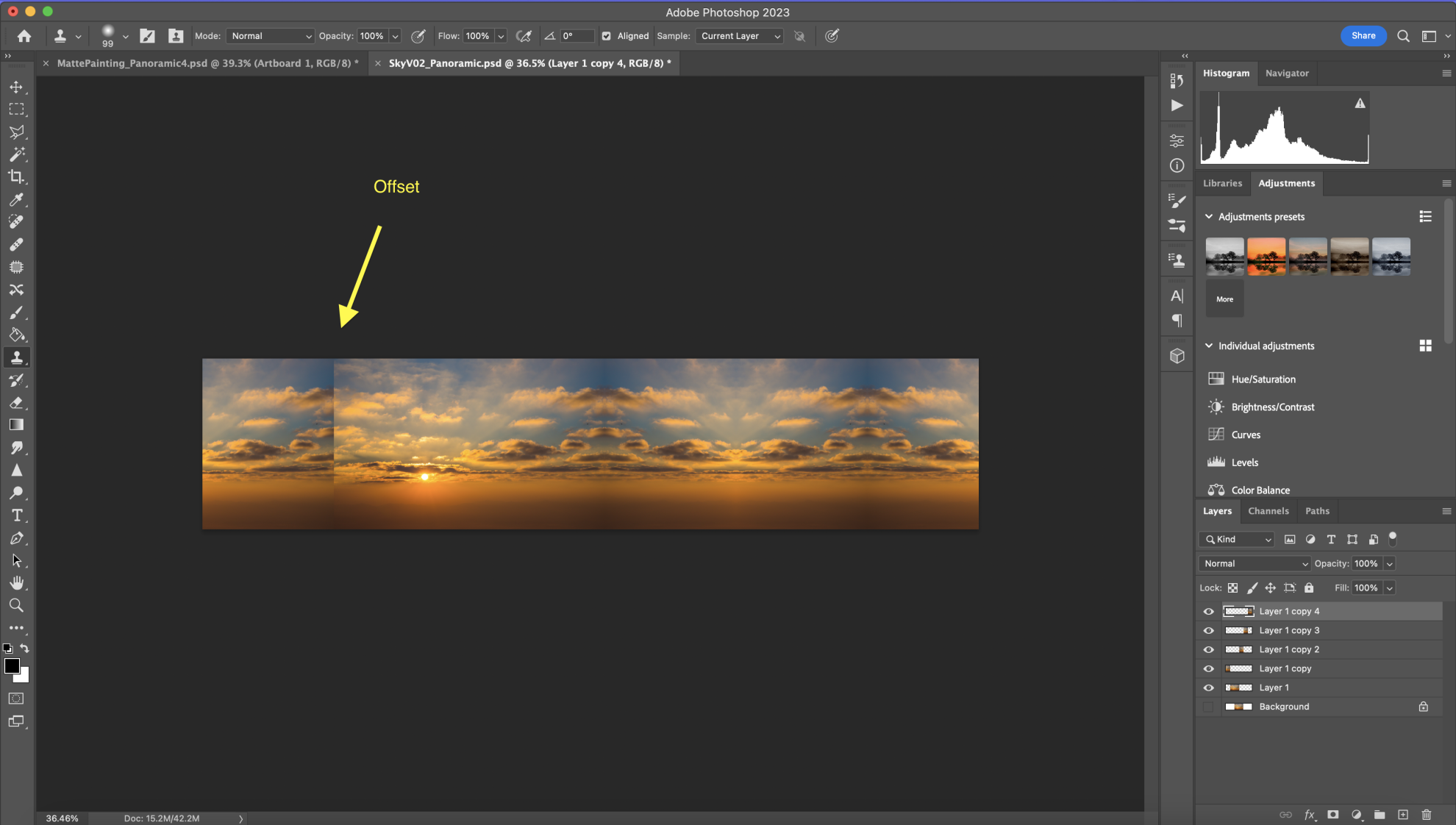The image size is (1456, 825).
Task: Select the Clone Stamp tool
Action: [18, 357]
